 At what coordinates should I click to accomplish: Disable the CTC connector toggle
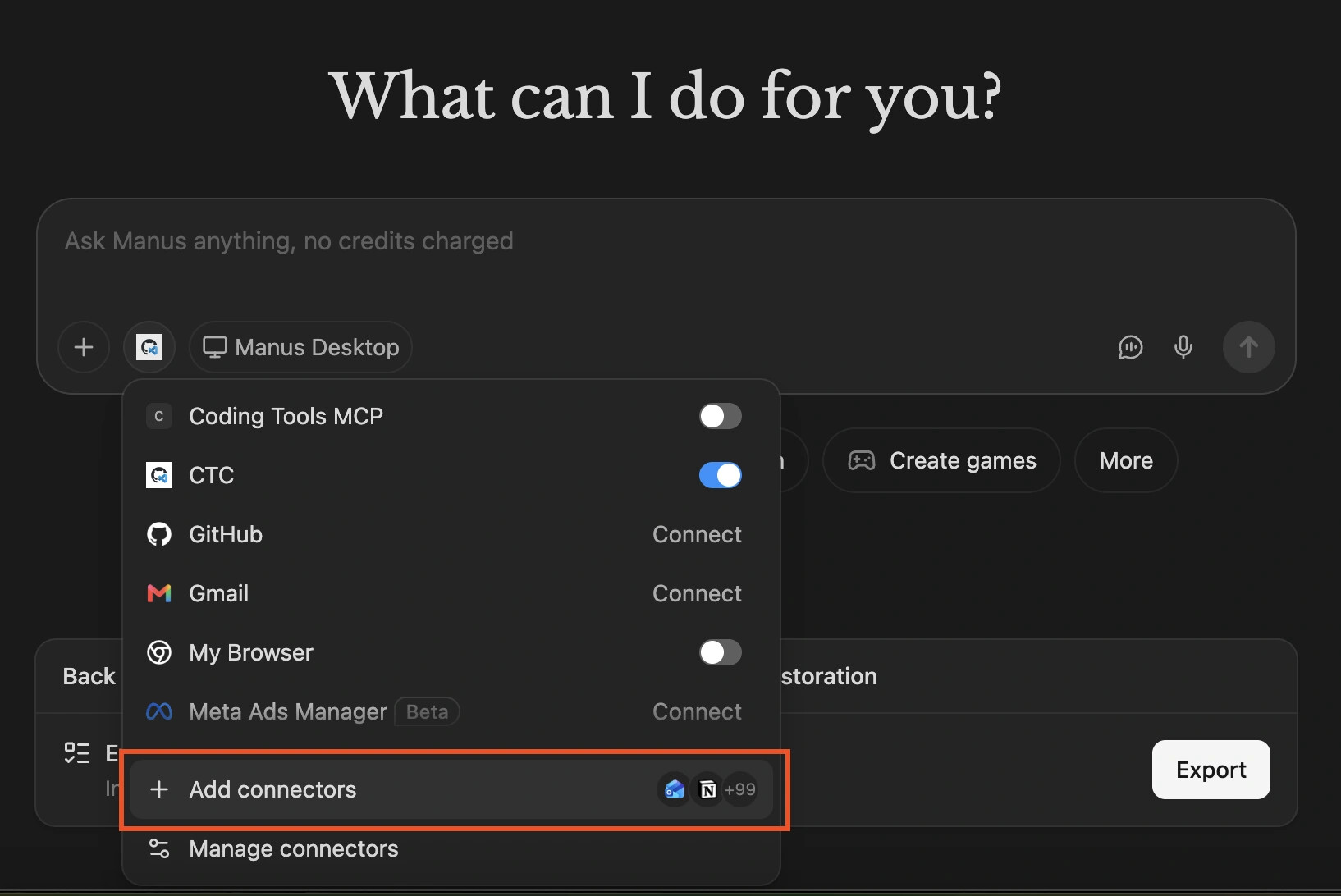tap(721, 475)
